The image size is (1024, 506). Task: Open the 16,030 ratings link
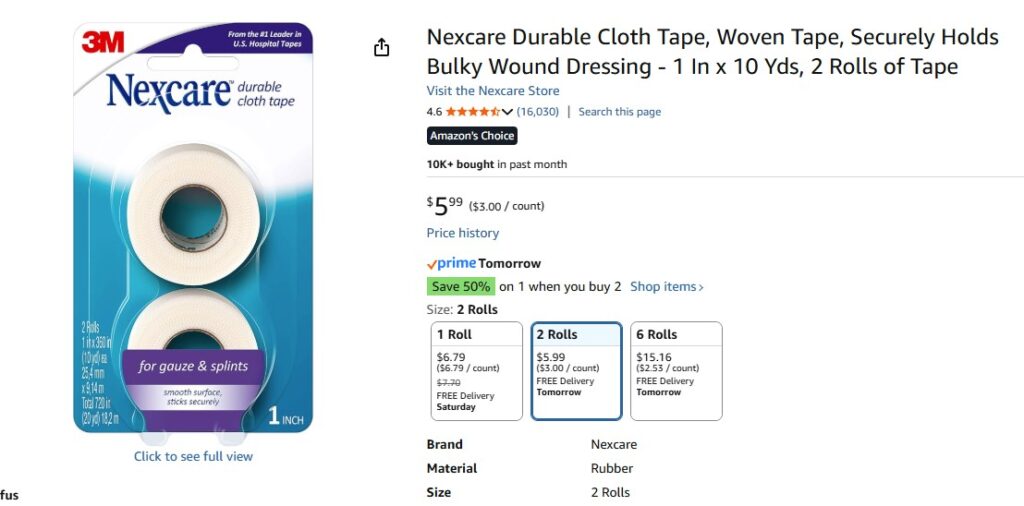(538, 112)
